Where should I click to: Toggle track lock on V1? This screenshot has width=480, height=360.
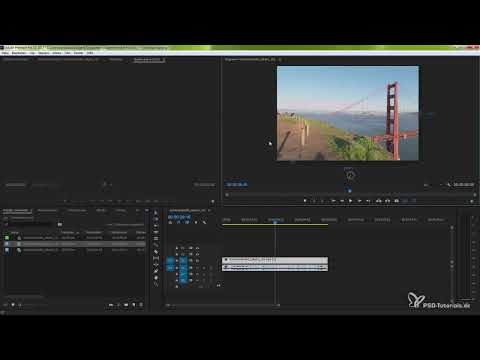pos(177,261)
